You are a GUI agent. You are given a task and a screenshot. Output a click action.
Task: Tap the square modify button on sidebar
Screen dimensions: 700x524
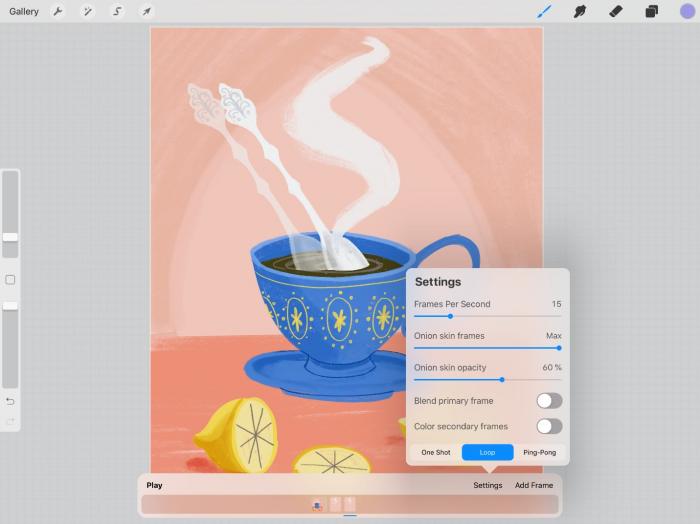point(10,280)
